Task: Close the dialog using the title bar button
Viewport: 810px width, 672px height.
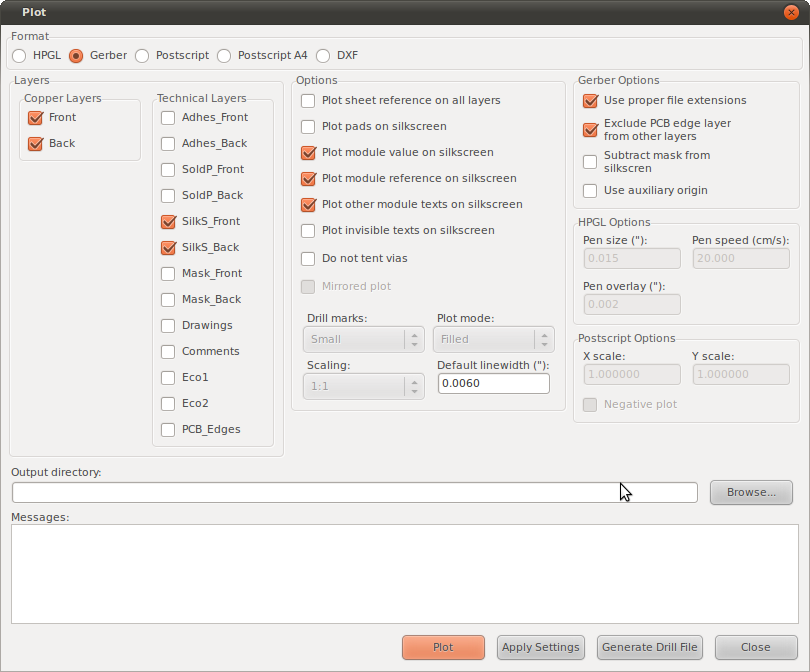Action: click(x=790, y=12)
